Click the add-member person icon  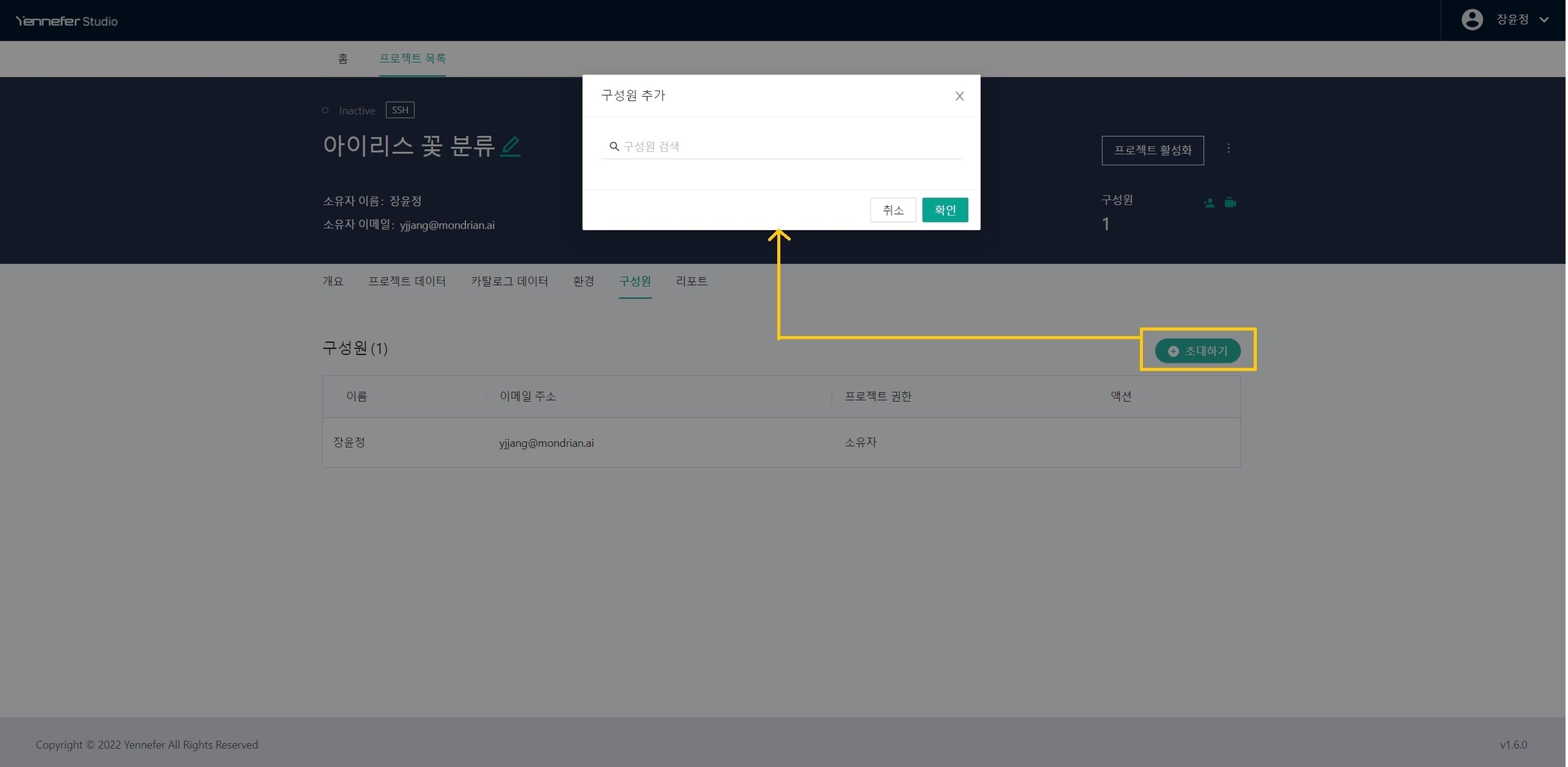1209,203
